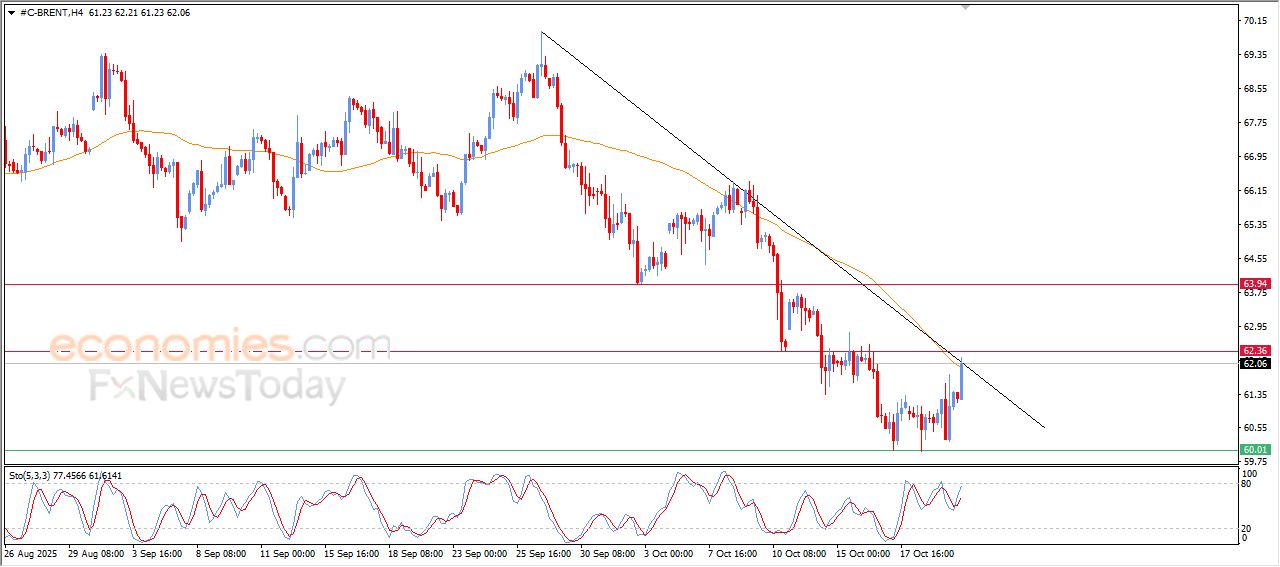1280x567 pixels.
Task: Click the 80 level on stochastic scale
Action: [x=1246, y=485]
